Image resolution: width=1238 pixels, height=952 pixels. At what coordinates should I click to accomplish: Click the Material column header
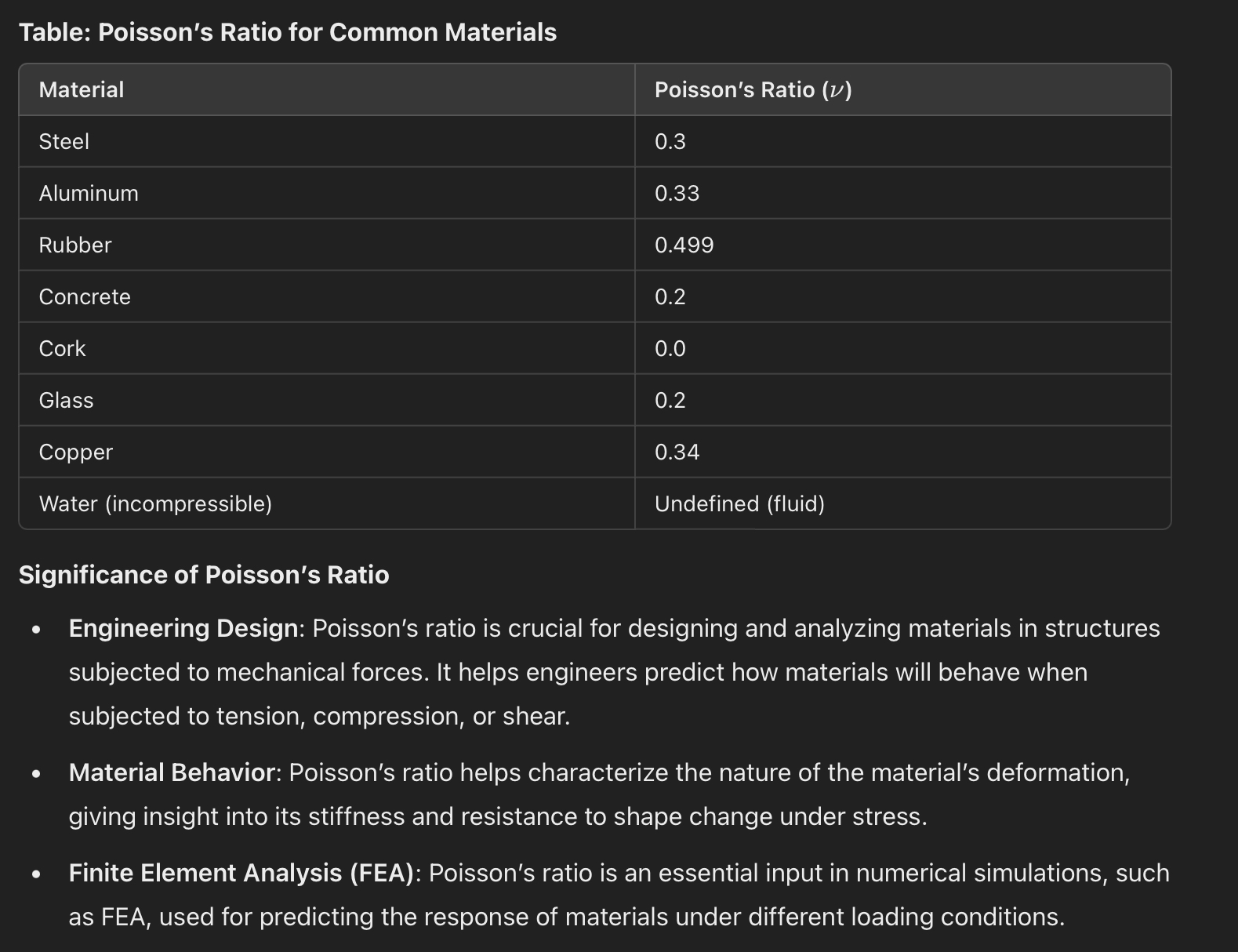coord(82,90)
